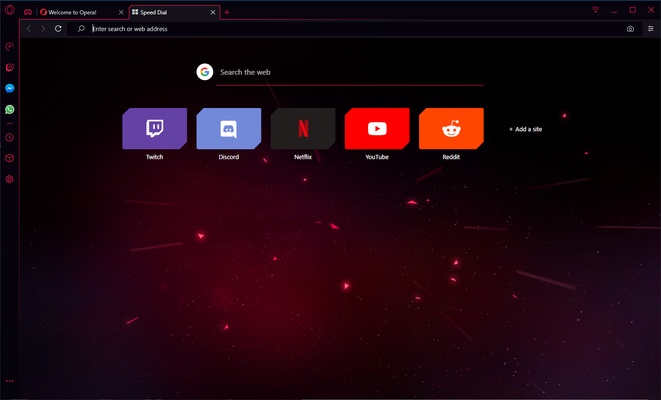Open History clock icon in sidebar
The width and height of the screenshot is (661, 400).
pos(9,137)
